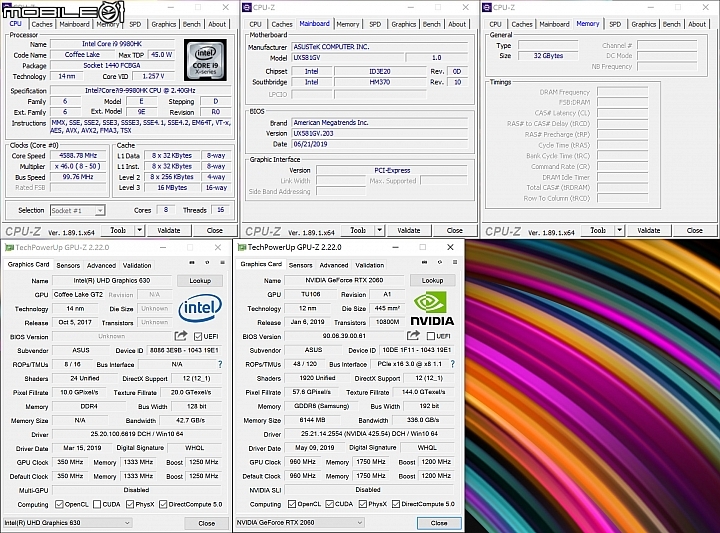Click Tools button in CPU-Z CPU window

(118, 230)
